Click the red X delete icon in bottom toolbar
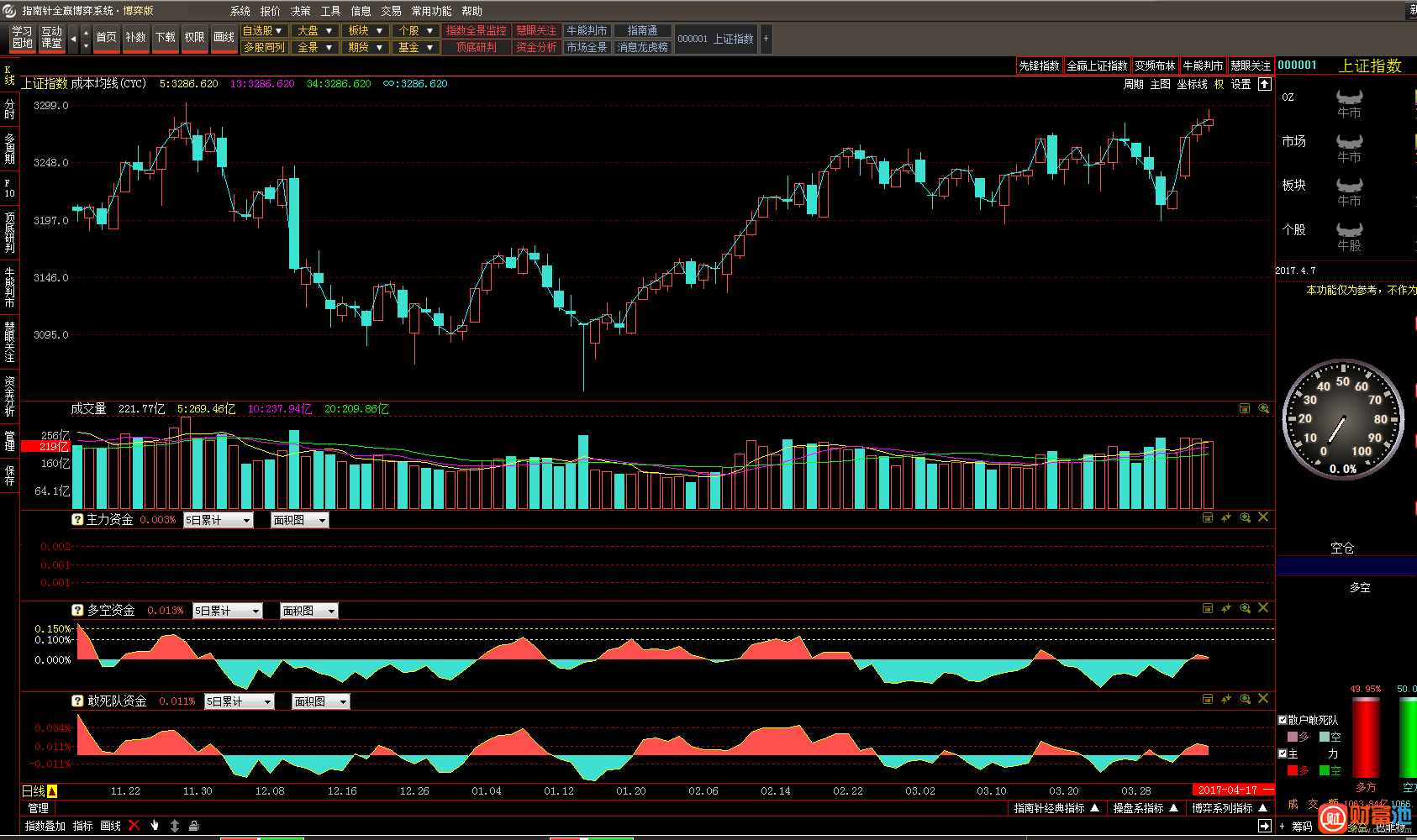 (134, 826)
